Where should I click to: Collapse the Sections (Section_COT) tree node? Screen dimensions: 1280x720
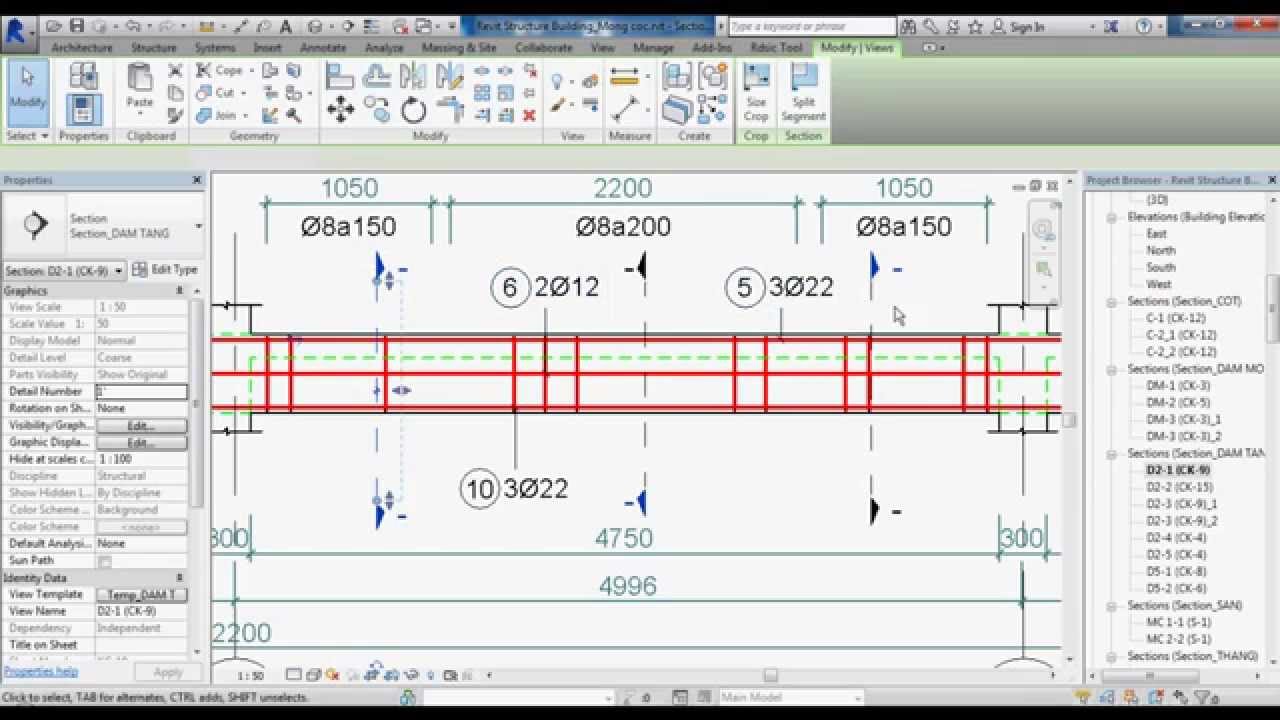click(1112, 301)
